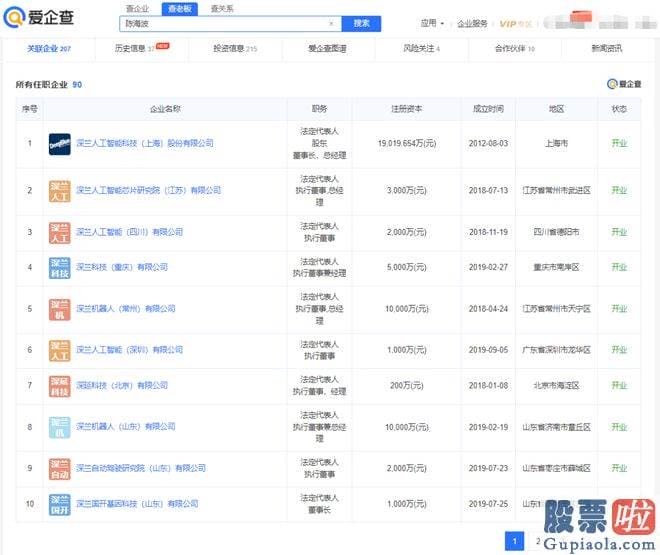
Task: Select the 查企业 search tab
Action: (137, 8)
